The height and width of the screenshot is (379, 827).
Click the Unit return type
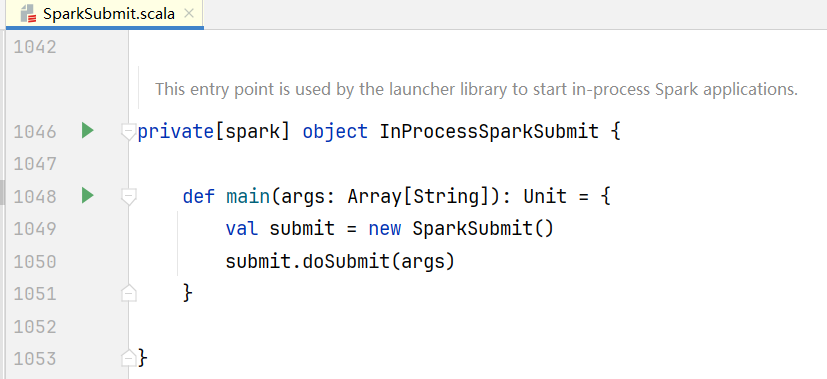click(545, 197)
